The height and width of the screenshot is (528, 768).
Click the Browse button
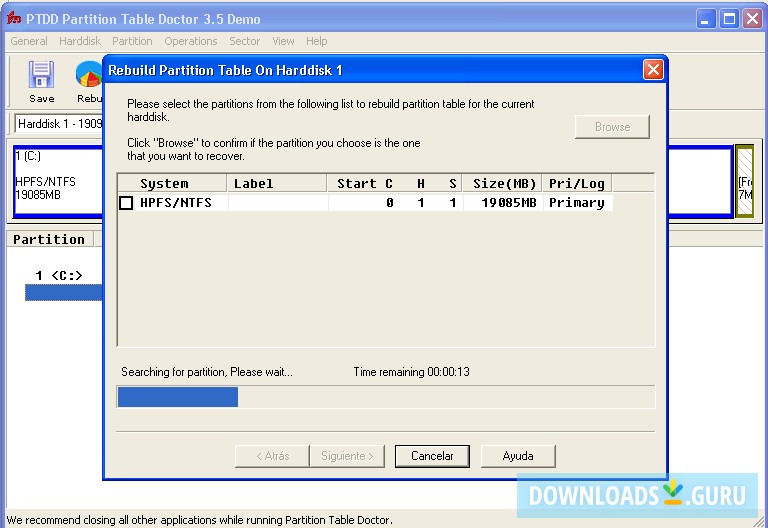tap(612, 127)
